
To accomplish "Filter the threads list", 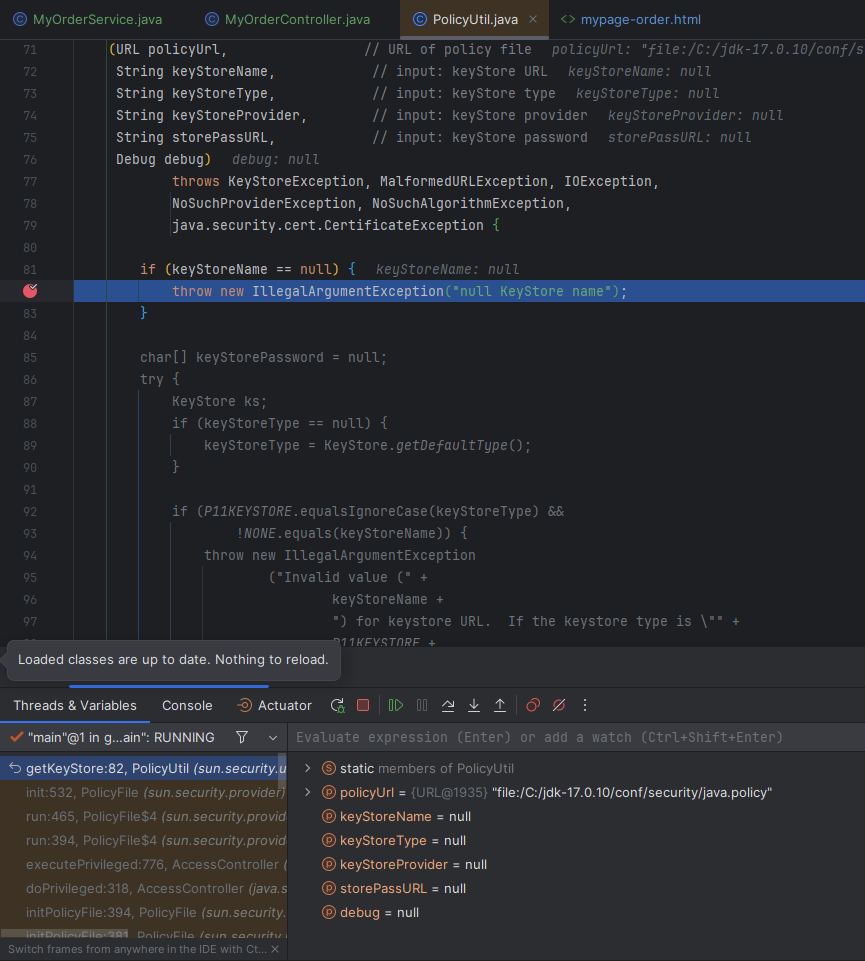I will point(242,737).
